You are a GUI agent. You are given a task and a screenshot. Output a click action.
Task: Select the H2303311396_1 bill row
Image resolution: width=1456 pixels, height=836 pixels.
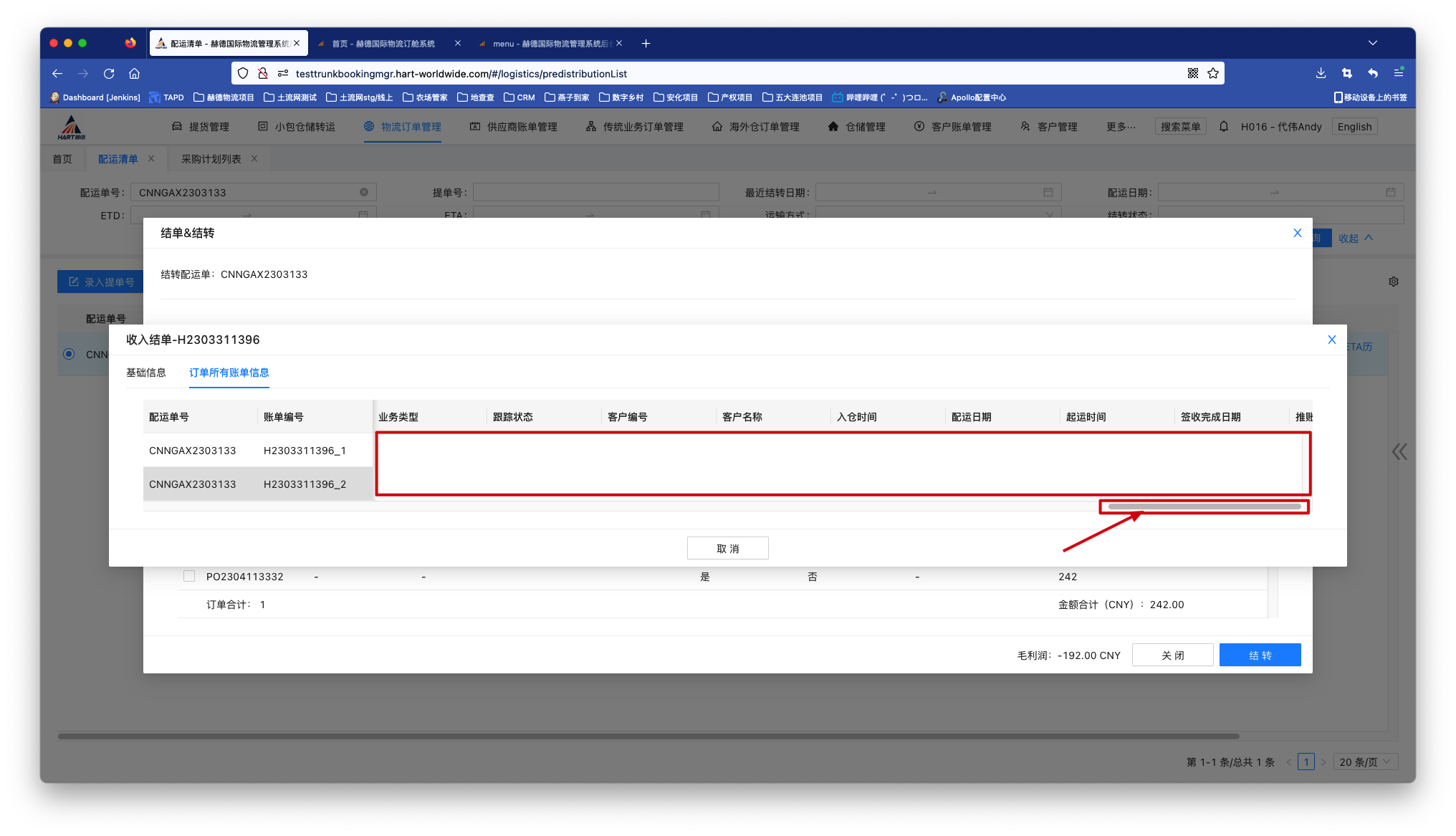point(305,451)
